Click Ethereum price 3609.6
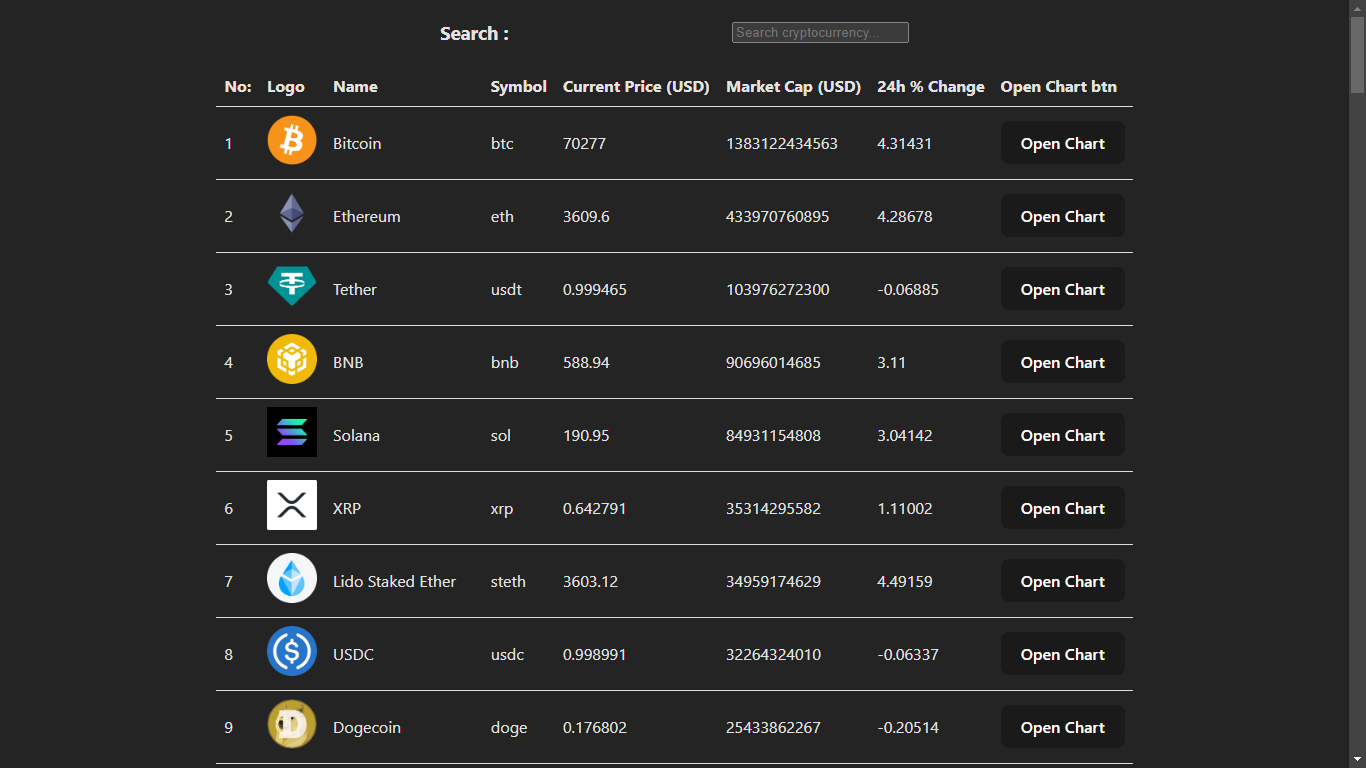Screen dimensions: 1366x768 (x=586, y=217)
